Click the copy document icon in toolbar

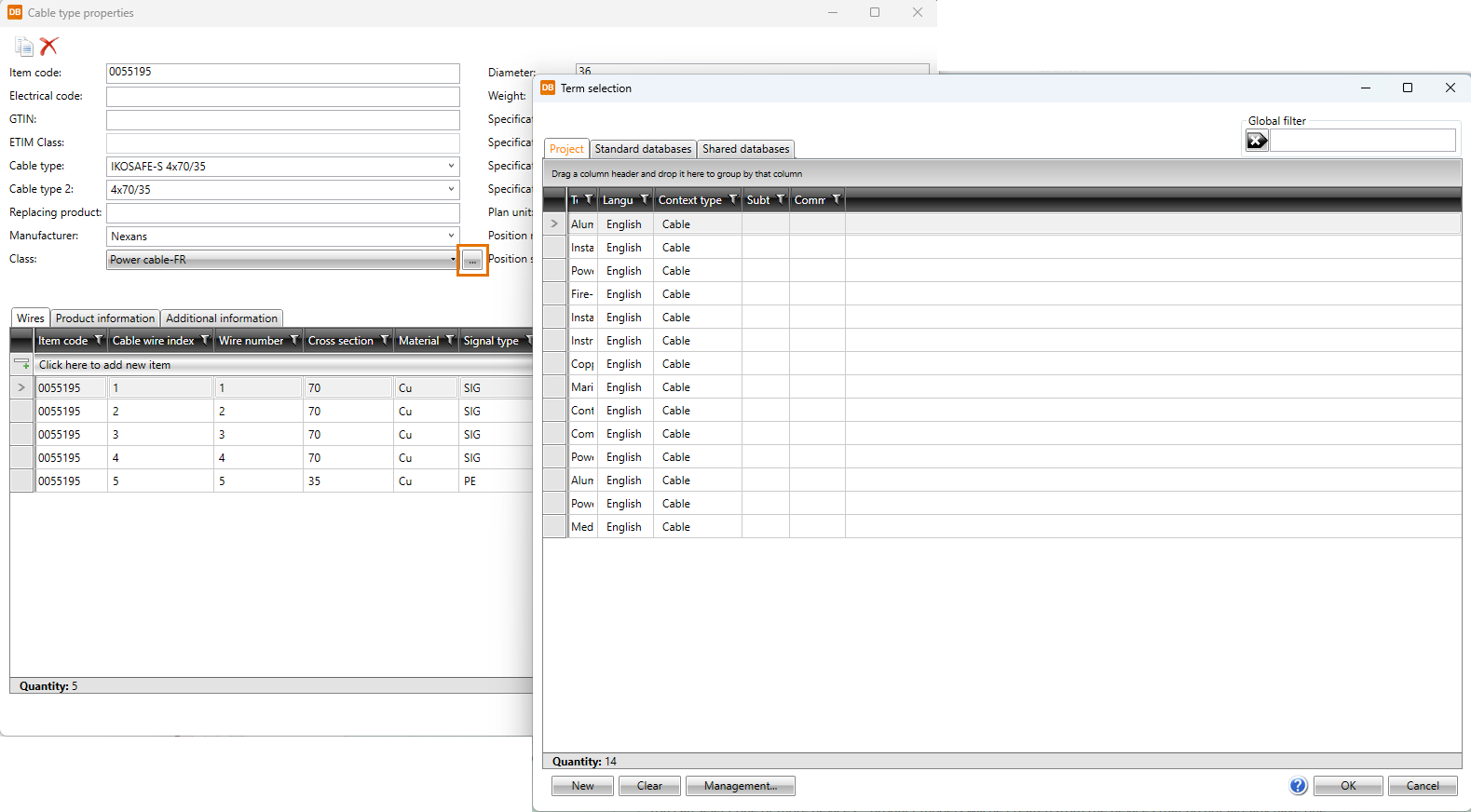coord(24,47)
